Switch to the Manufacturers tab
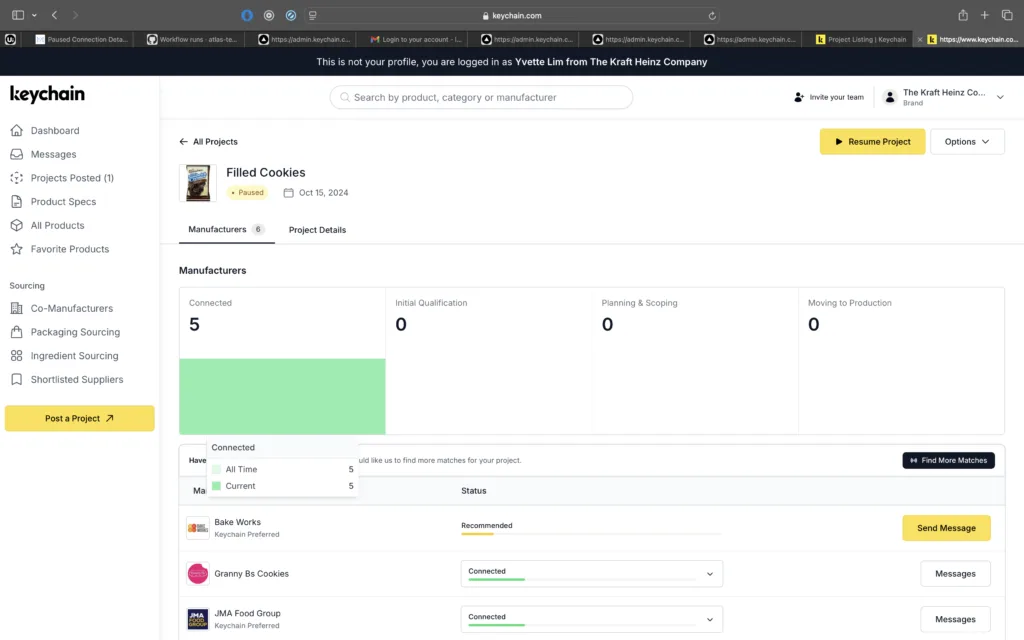This screenshot has height=640, width=1024. 226,230
